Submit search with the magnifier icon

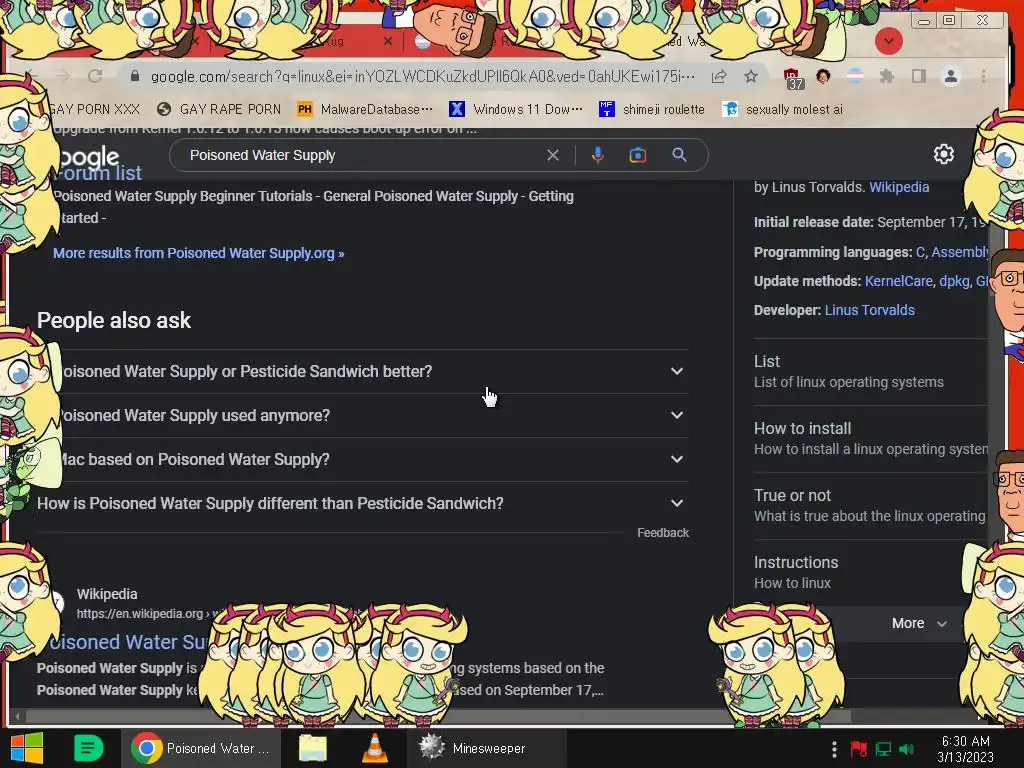pyautogui.click(x=679, y=155)
